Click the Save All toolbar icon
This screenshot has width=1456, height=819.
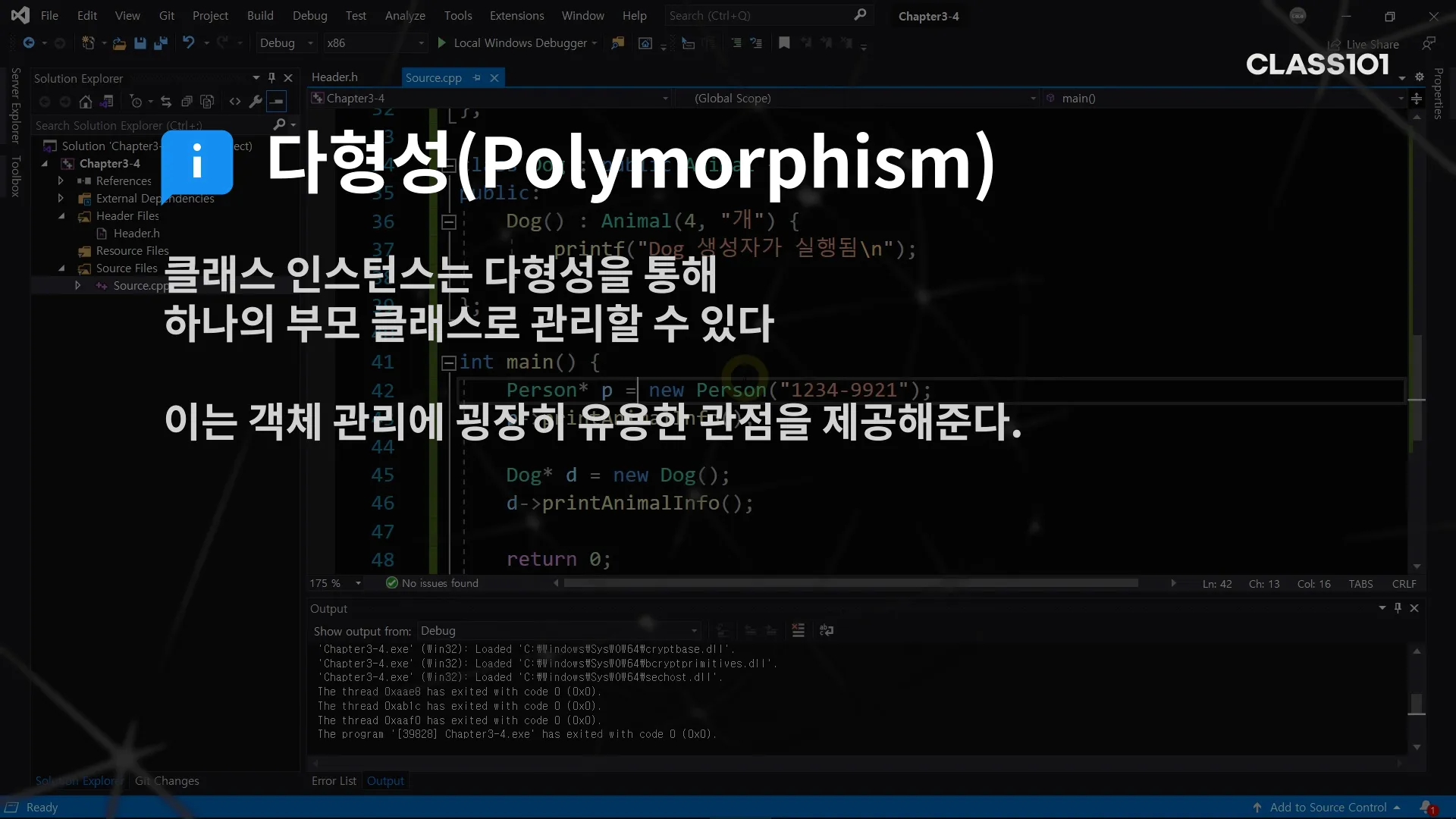pyautogui.click(x=160, y=43)
